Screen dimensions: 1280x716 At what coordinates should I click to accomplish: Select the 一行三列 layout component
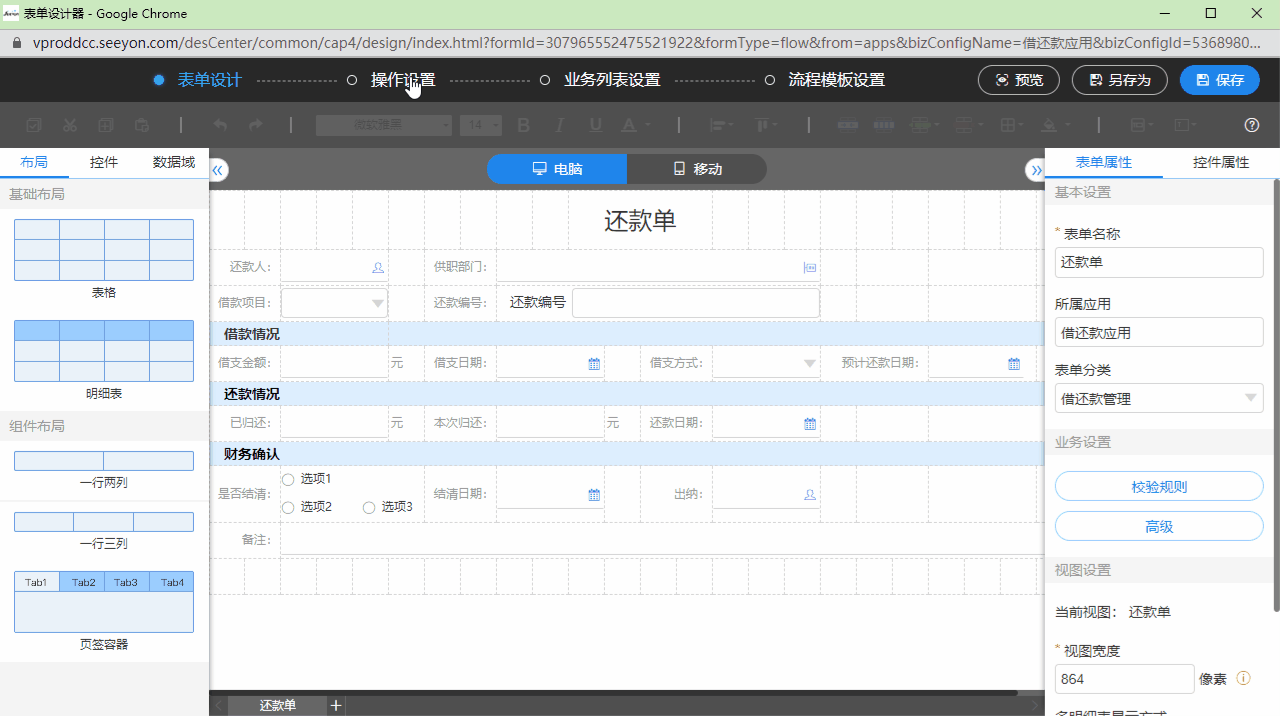[x=104, y=522]
